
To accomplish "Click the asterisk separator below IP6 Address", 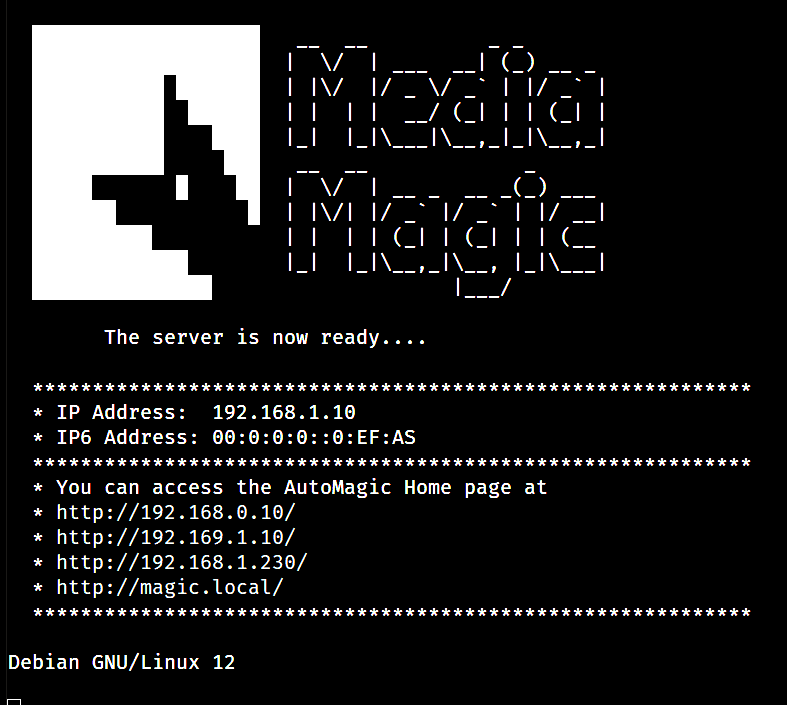I will tap(392, 463).
